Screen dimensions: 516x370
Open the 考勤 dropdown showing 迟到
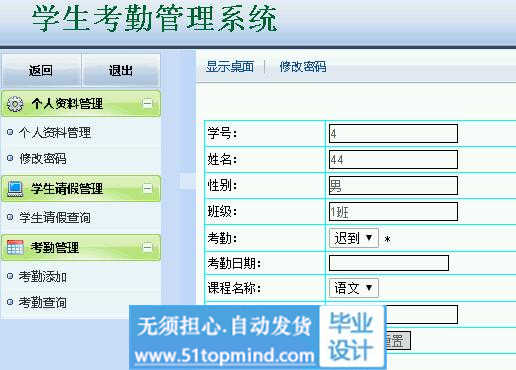tap(354, 238)
